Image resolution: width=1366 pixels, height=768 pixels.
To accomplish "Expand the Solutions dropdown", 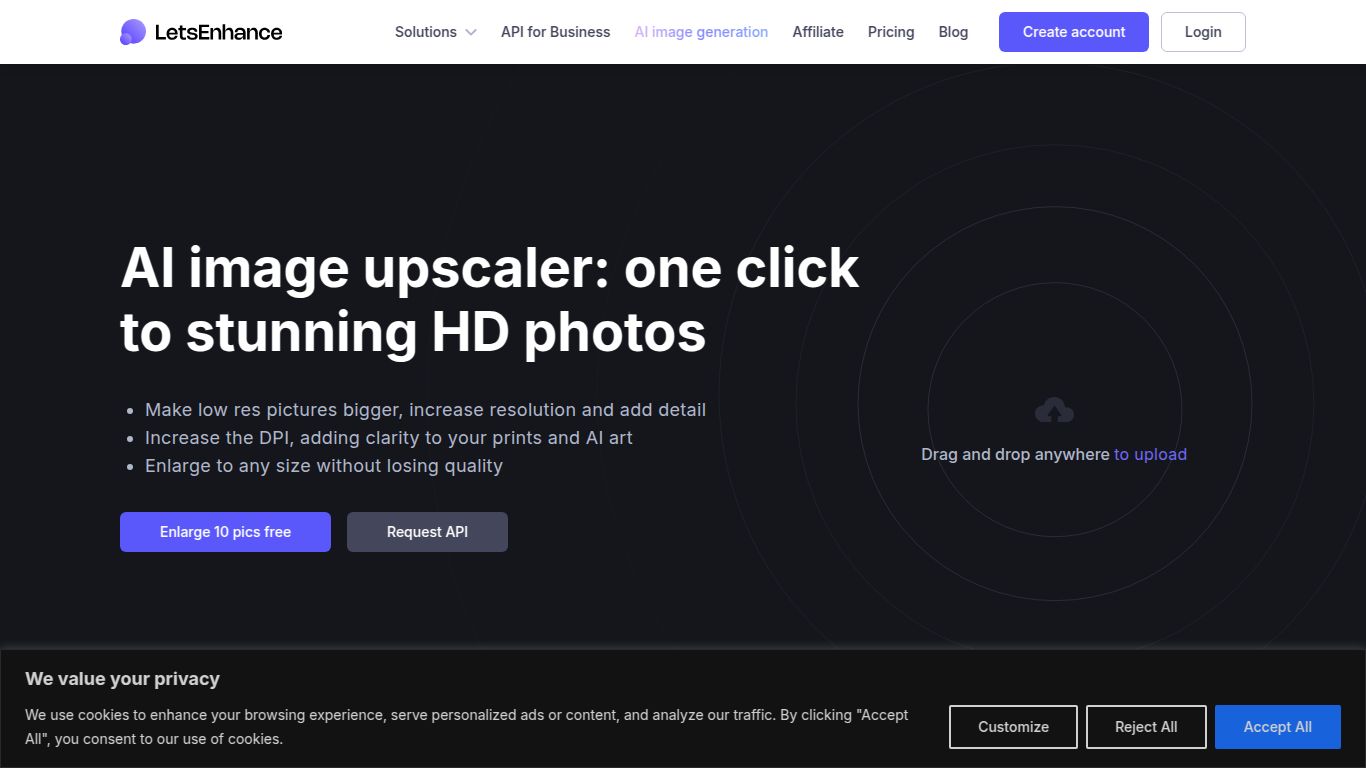I will click(425, 31).
